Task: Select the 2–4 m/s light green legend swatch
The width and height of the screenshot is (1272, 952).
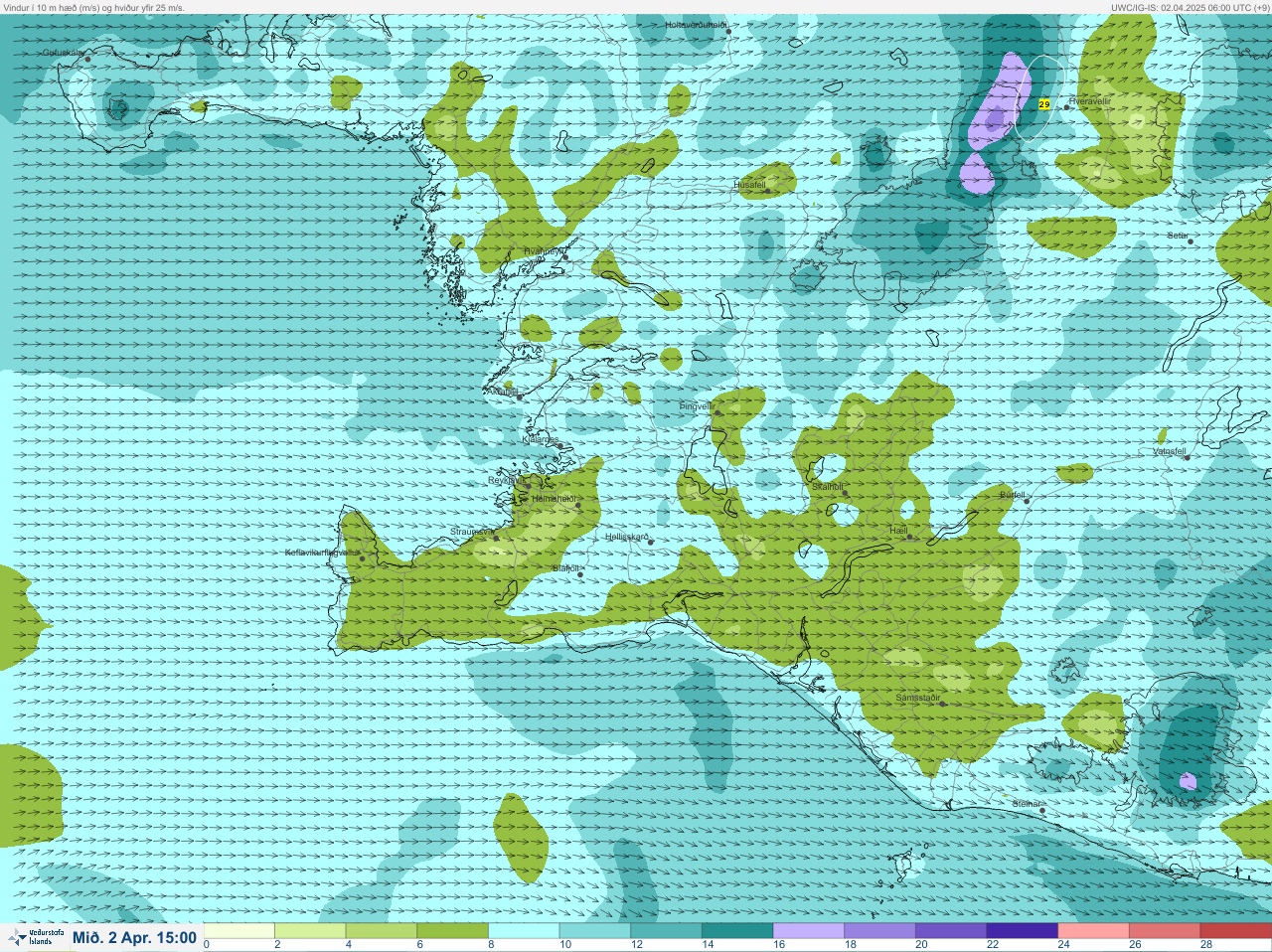Action: tap(310, 931)
